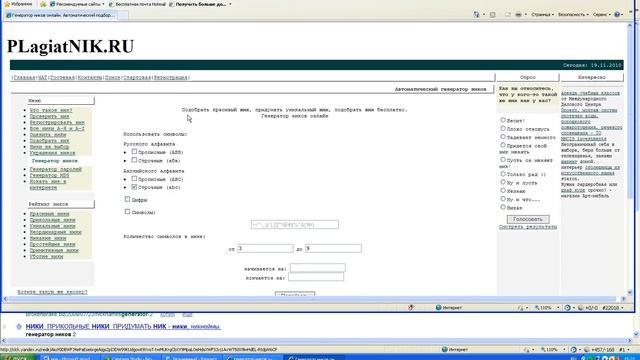Open the Проверить ник sidebar link

tap(49, 116)
